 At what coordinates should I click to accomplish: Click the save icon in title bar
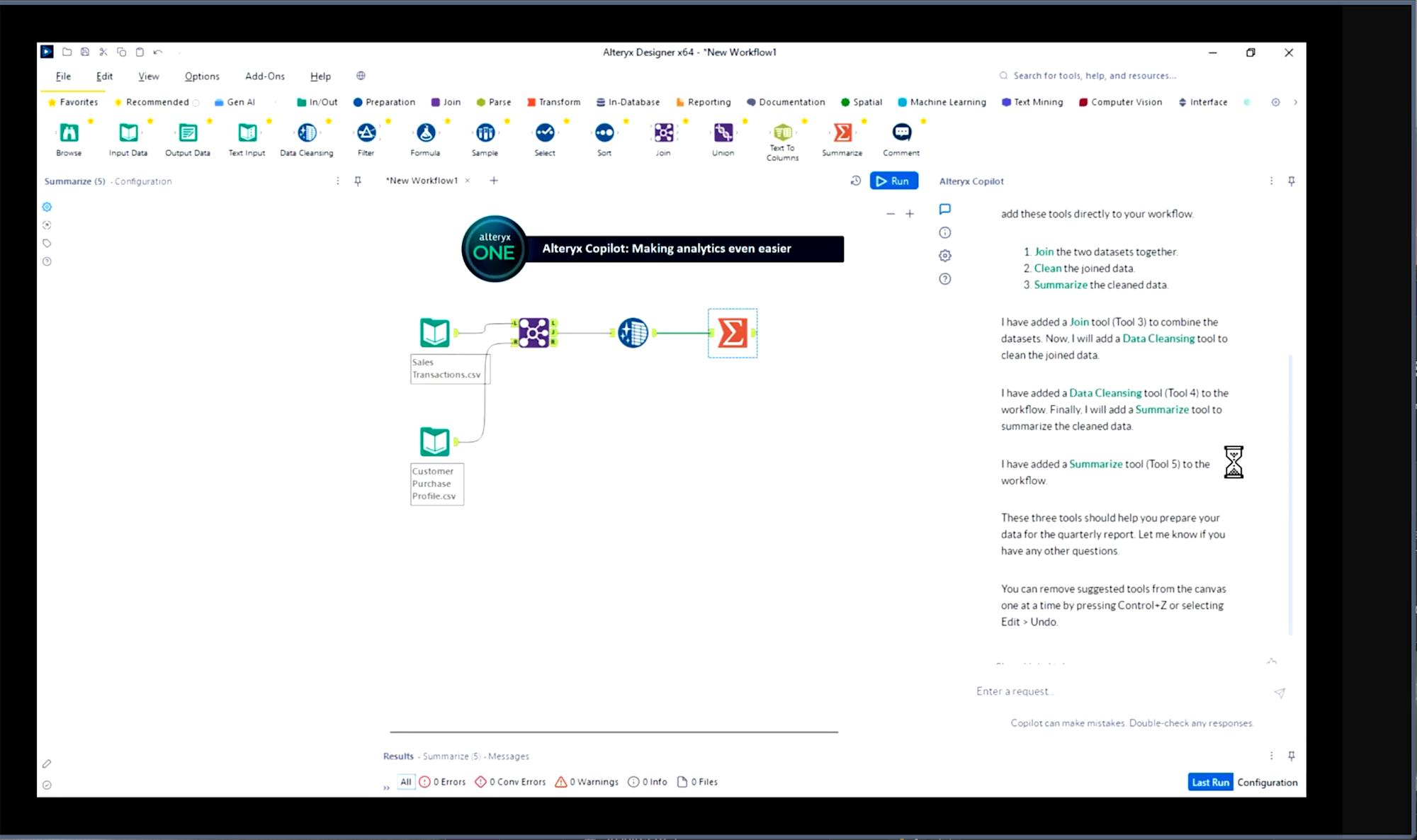point(85,52)
